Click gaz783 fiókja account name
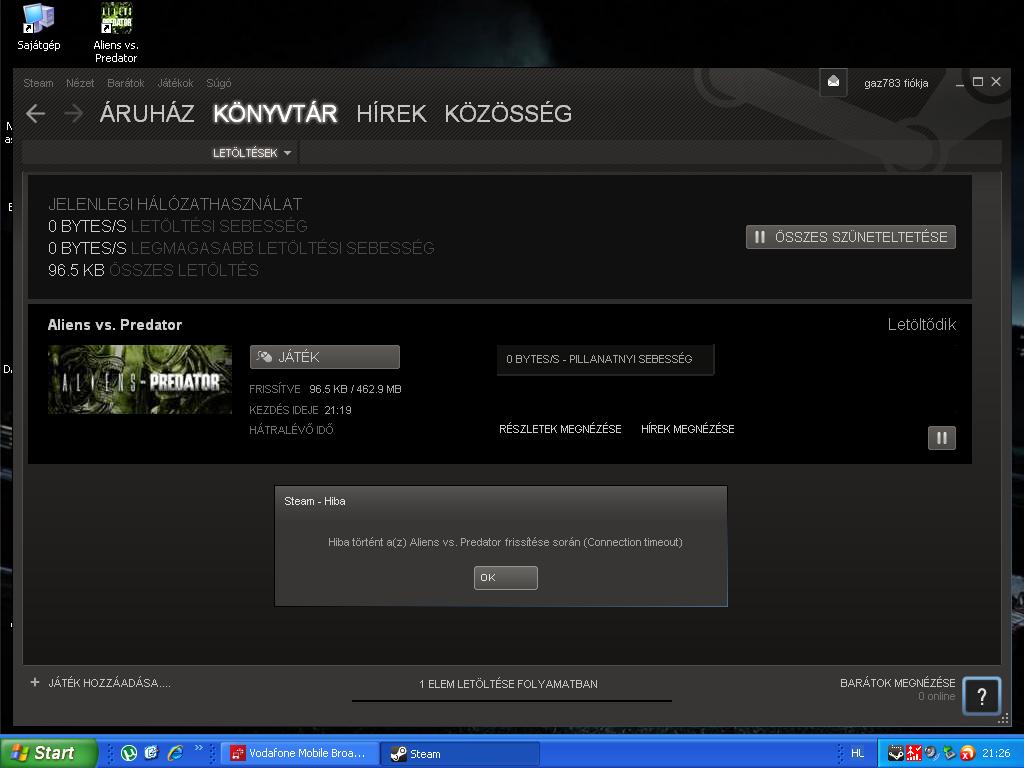 896,83
